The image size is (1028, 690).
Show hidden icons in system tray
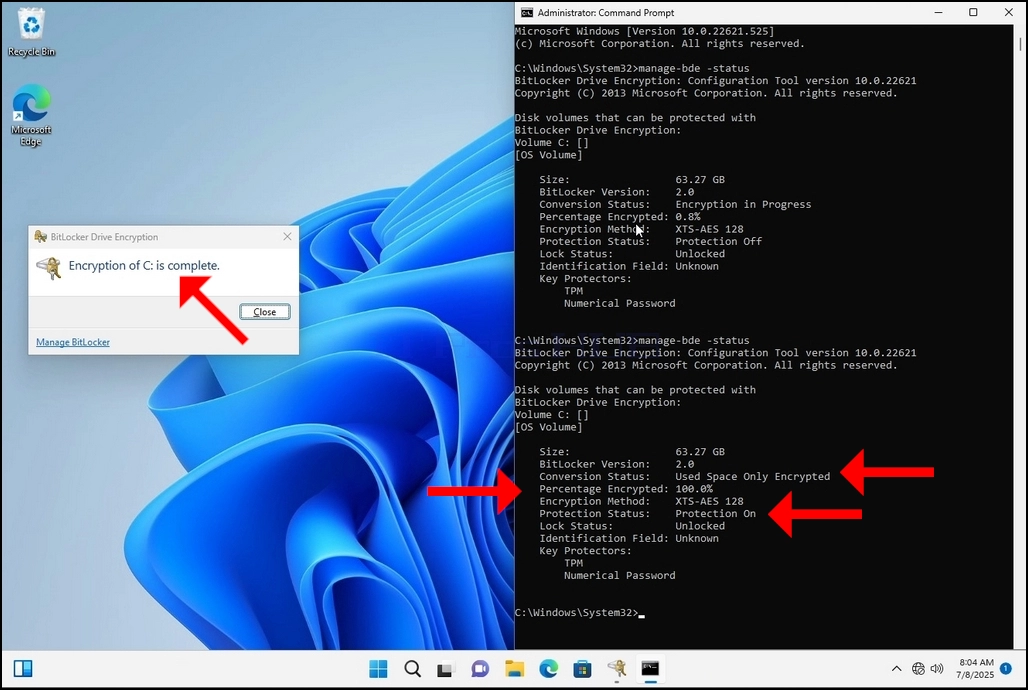coord(896,669)
